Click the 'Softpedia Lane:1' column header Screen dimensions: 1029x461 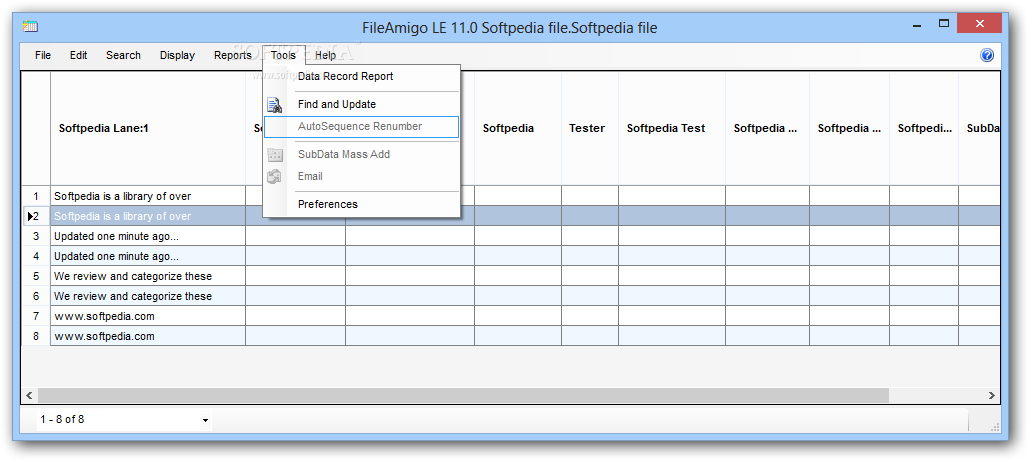[148, 129]
